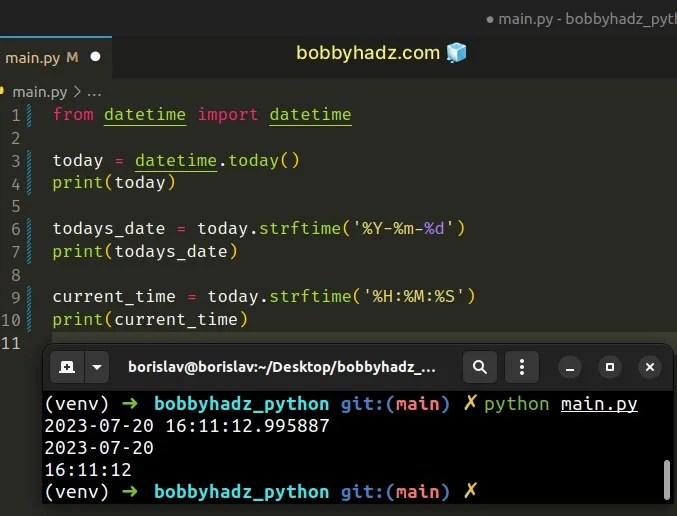
Task: Click 'import' keyword on line 1
Action: [228, 114]
